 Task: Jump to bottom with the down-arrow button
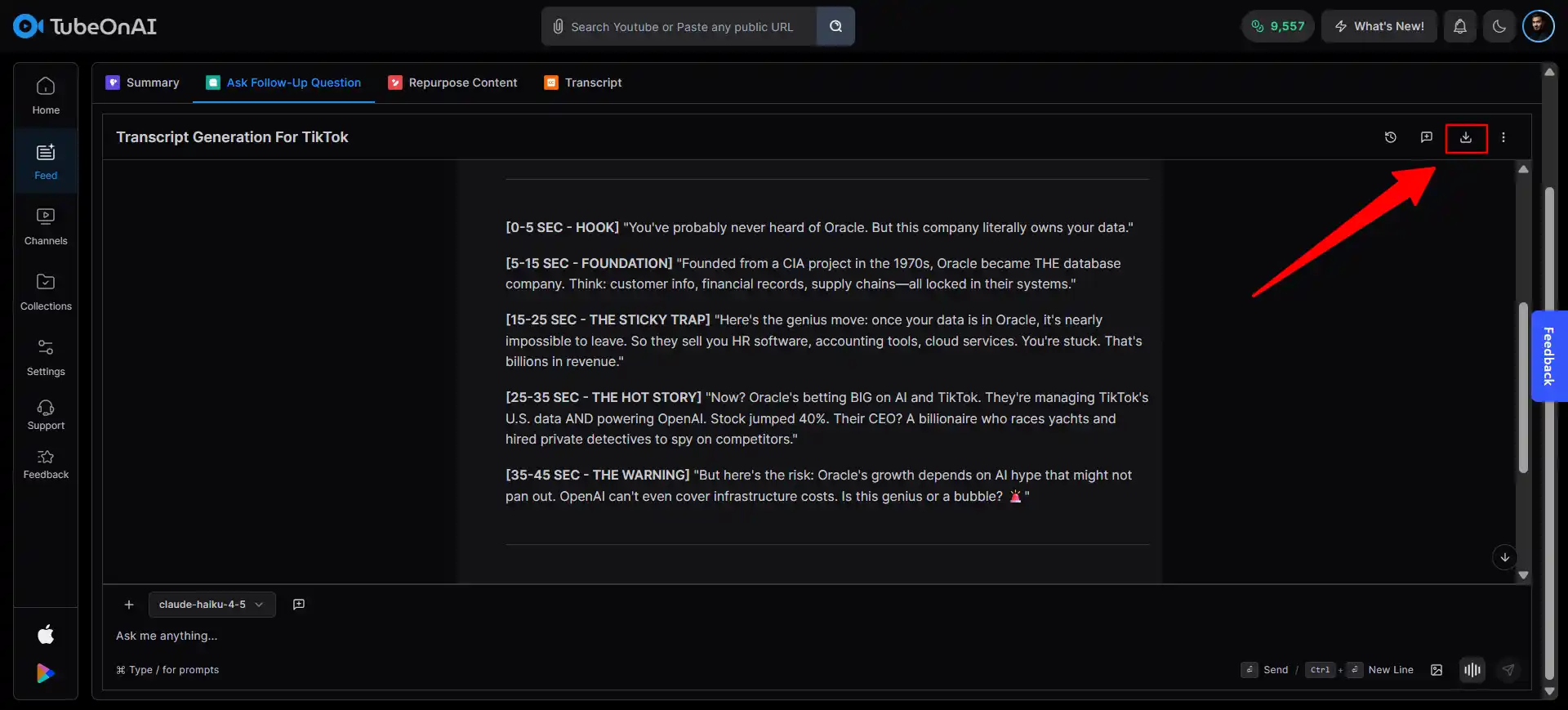(1504, 557)
